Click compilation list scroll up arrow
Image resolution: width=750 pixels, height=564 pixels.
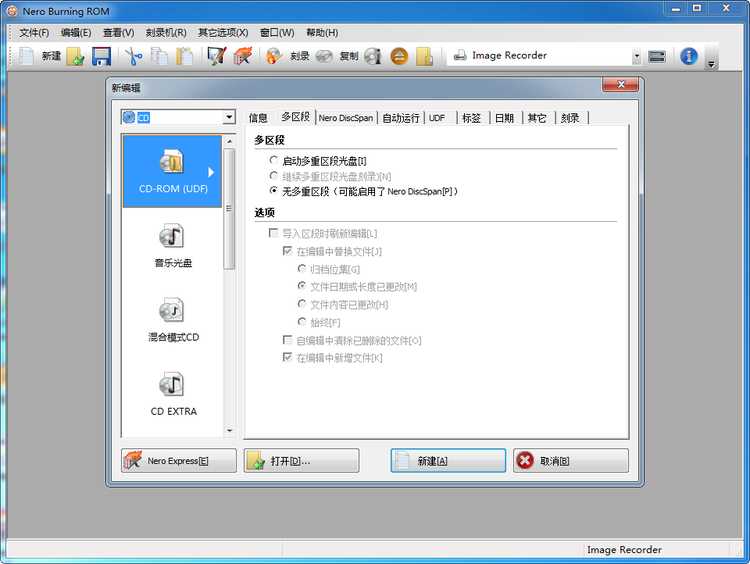[229, 142]
